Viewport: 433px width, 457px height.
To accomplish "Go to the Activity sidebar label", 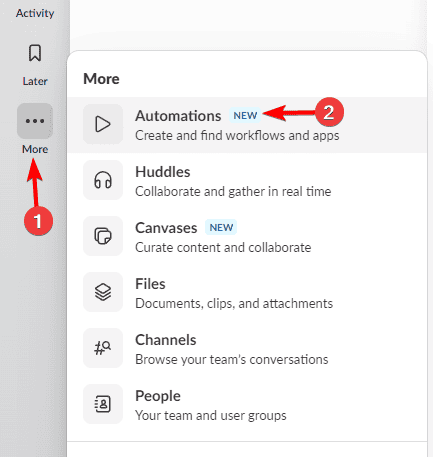I will click(35, 13).
